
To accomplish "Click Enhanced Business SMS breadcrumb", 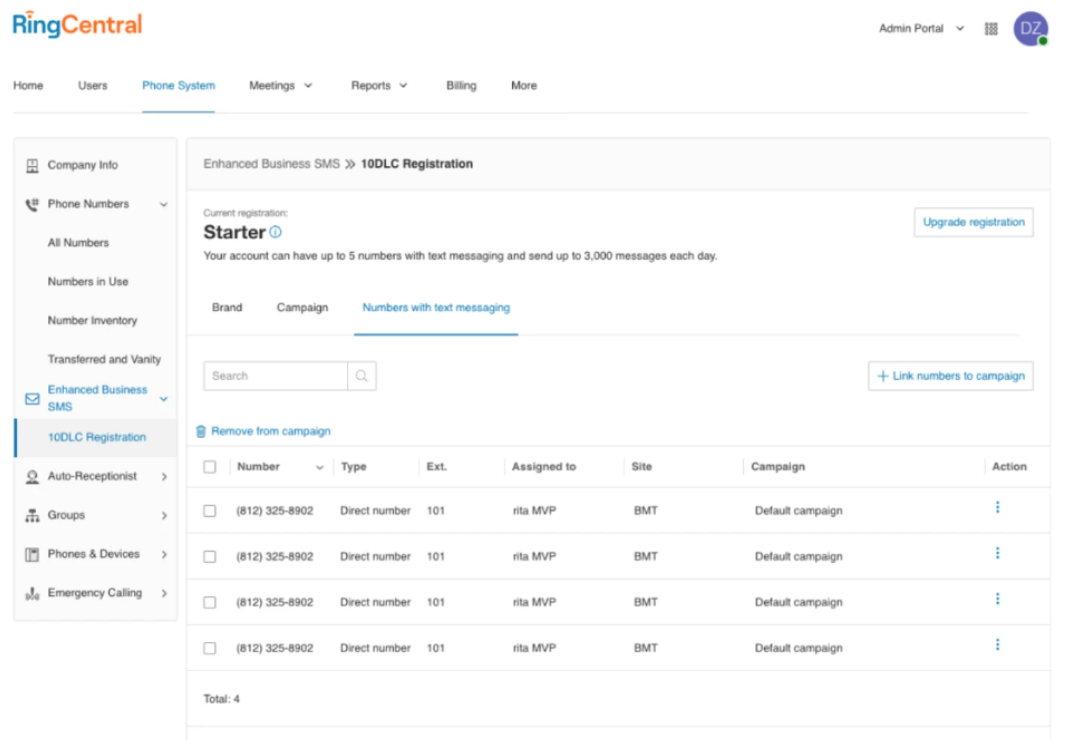I will [271, 164].
